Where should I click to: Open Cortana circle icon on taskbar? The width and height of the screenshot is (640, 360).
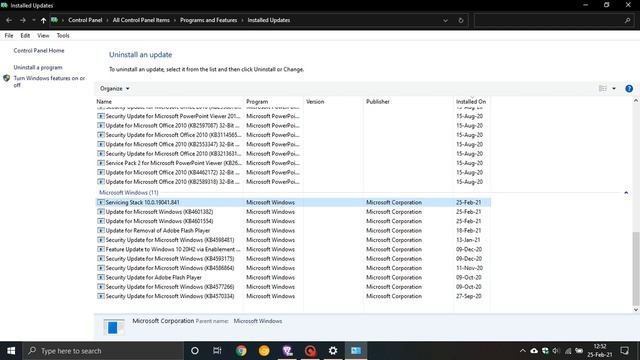(195, 351)
